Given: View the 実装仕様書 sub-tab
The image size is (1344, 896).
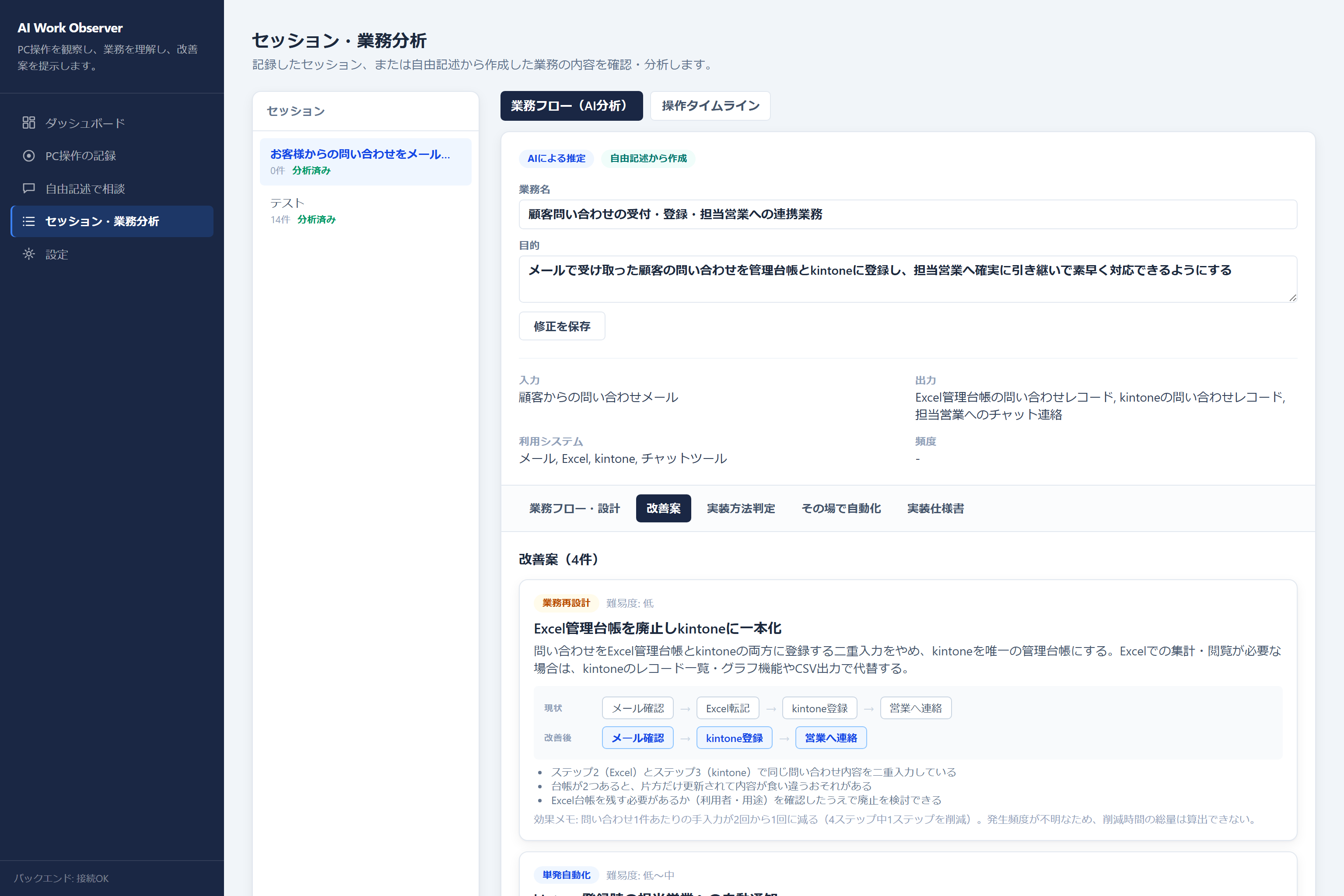Looking at the screenshot, I should tap(935, 508).
